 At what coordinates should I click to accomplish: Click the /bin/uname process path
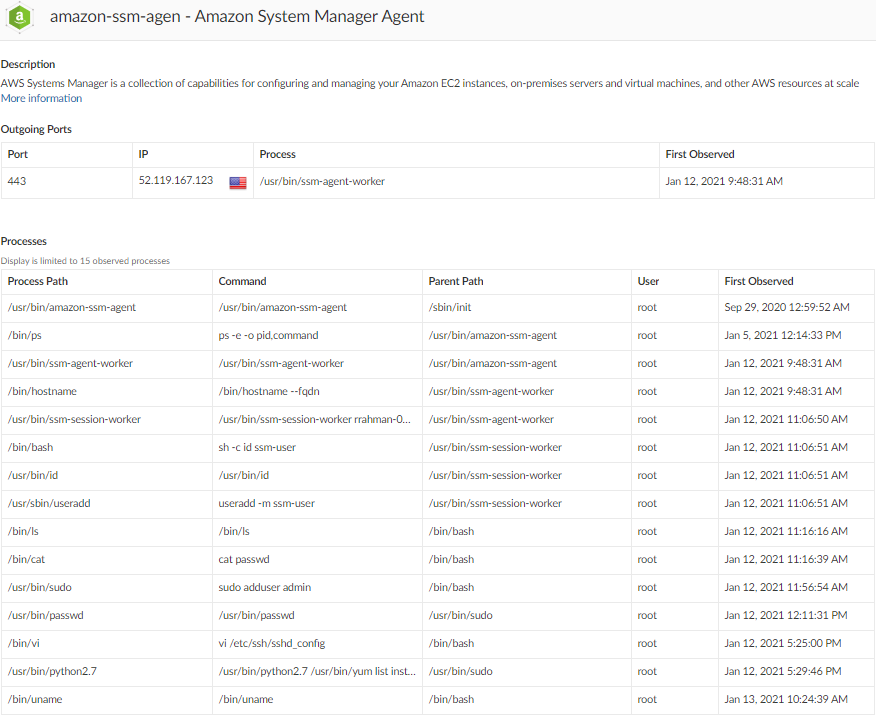35,699
